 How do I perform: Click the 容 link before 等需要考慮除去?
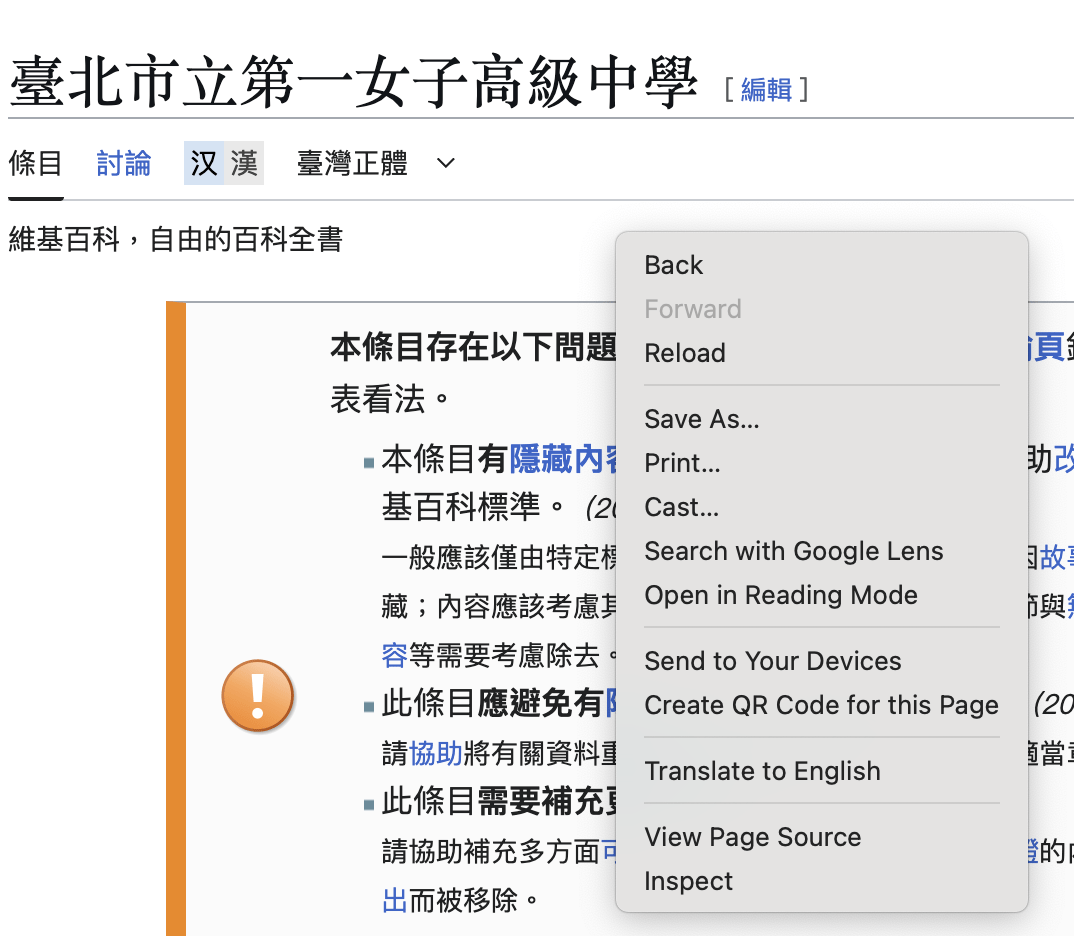pos(395,656)
